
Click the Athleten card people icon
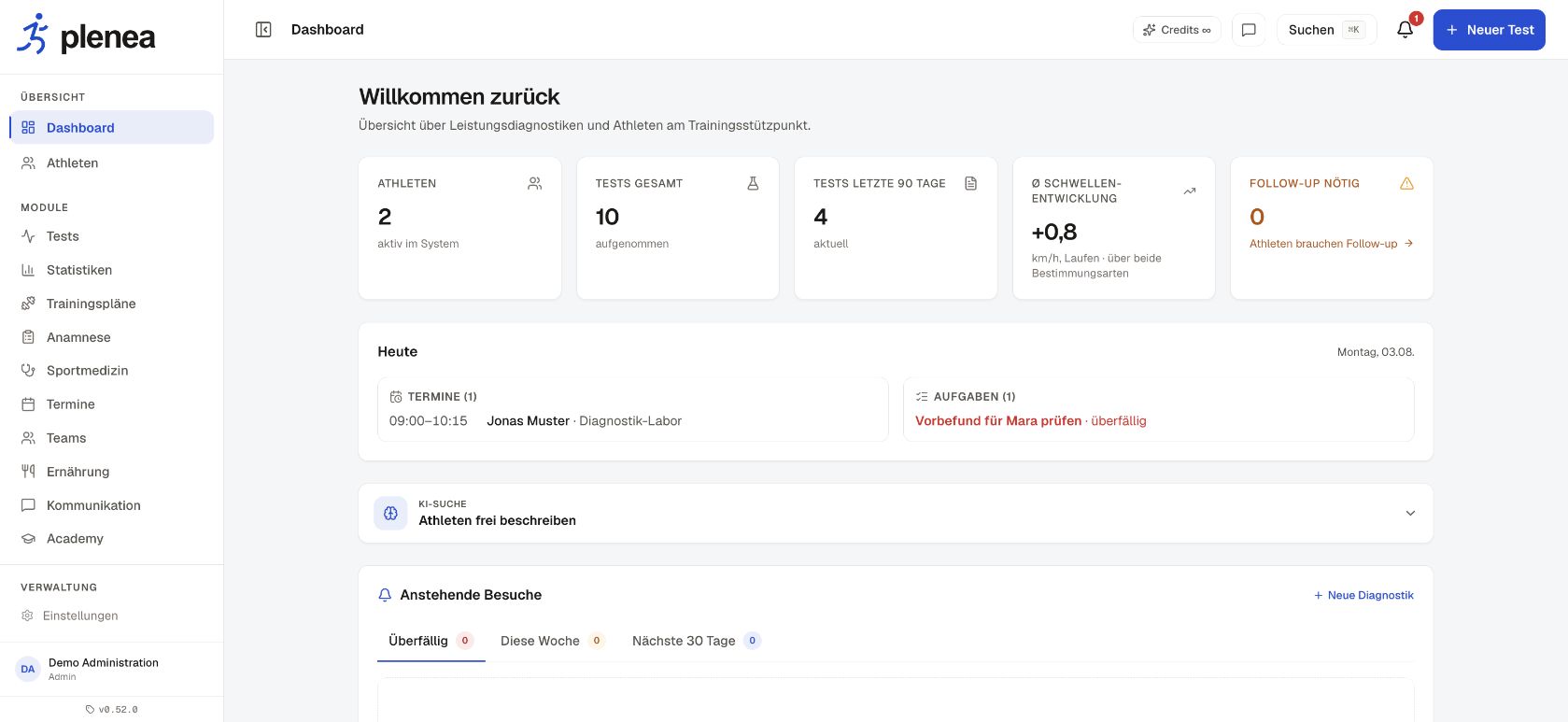coord(534,184)
